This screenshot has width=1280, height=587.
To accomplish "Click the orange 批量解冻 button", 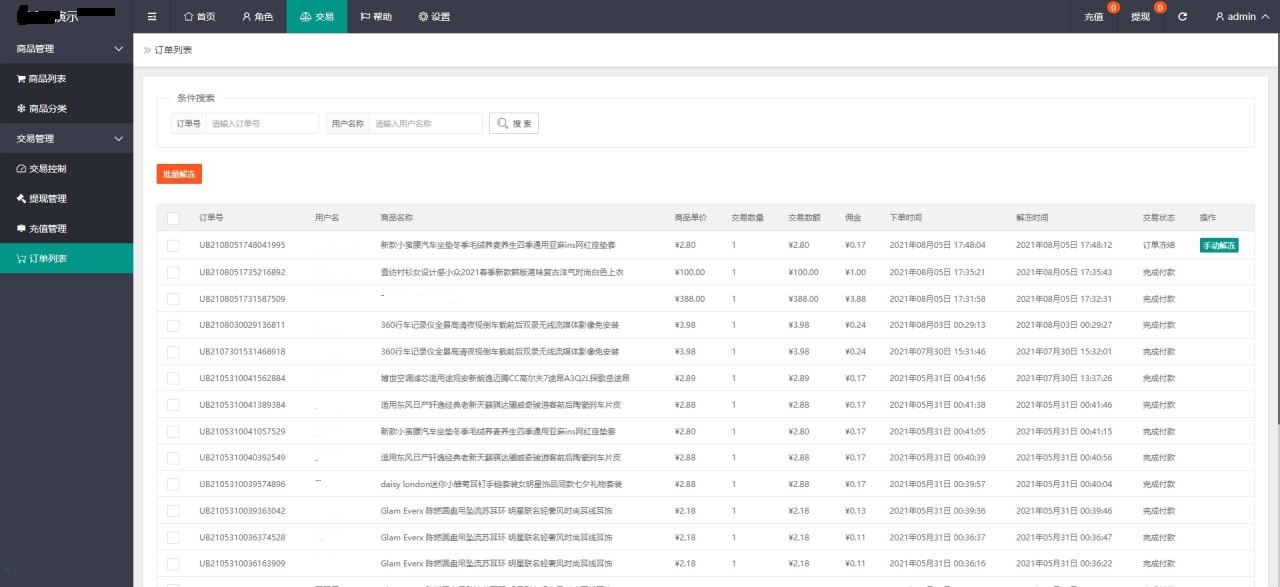I will [179, 174].
